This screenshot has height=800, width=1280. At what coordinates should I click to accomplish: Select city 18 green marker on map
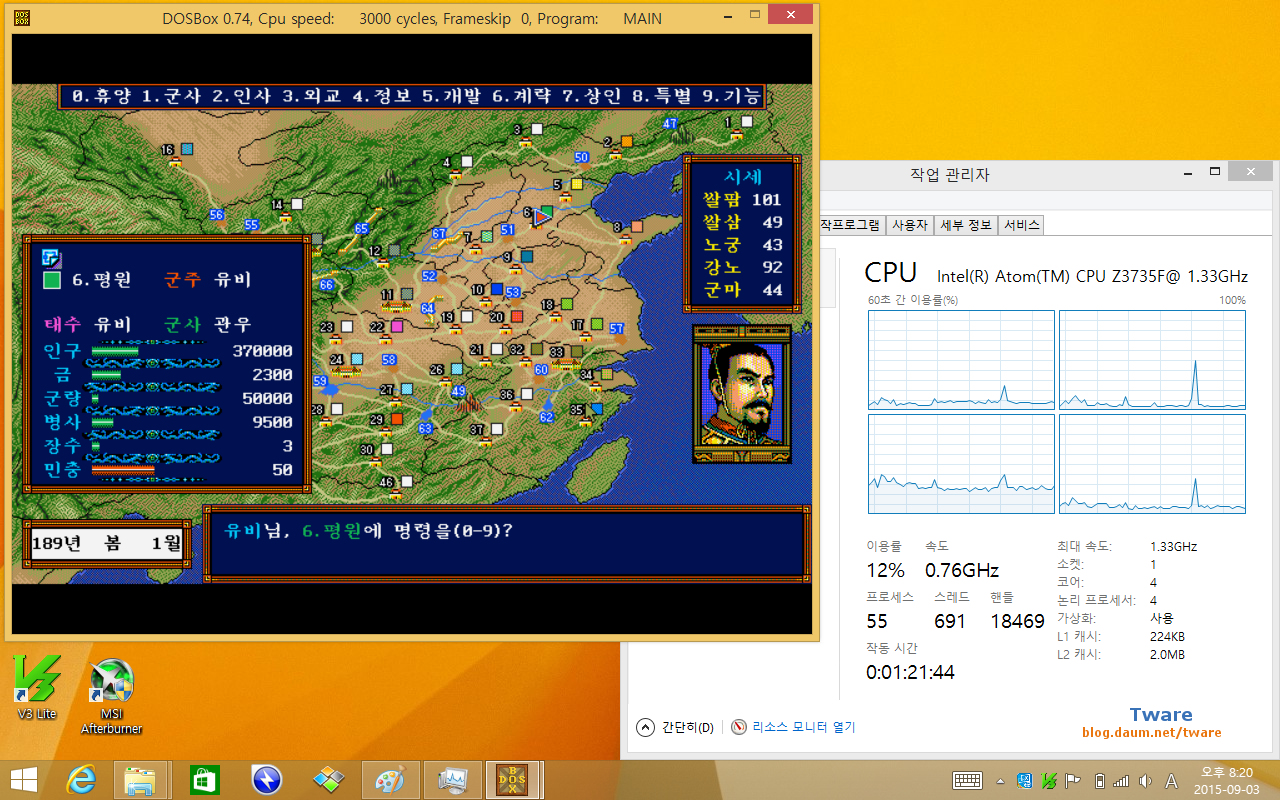[x=566, y=304]
